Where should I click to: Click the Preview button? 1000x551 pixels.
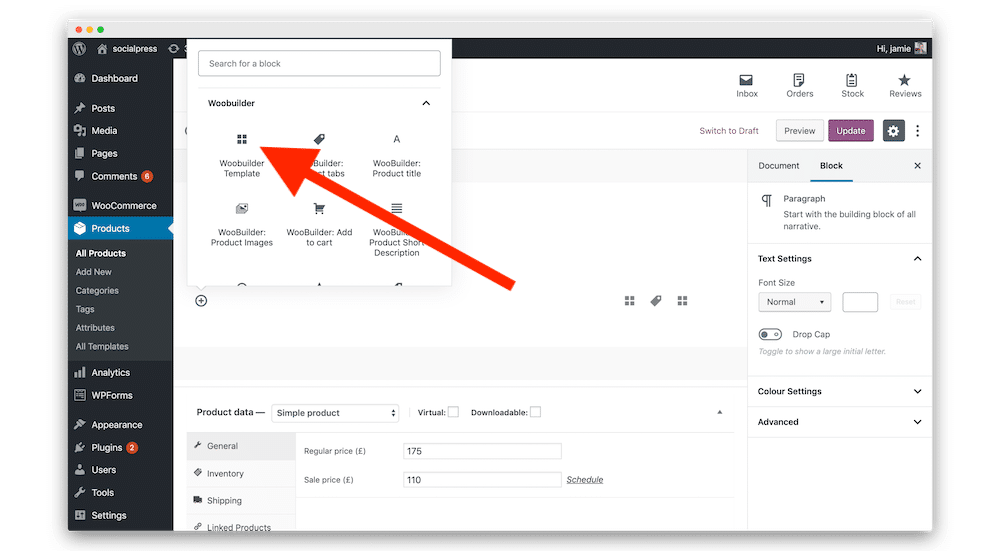[800, 131]
